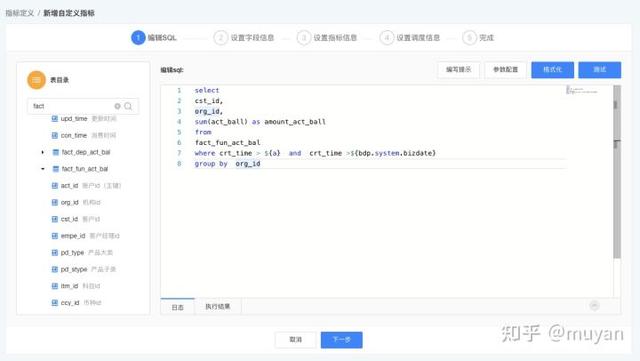Click the SQL editor vertical scrollbar

[x=617, y=172]
